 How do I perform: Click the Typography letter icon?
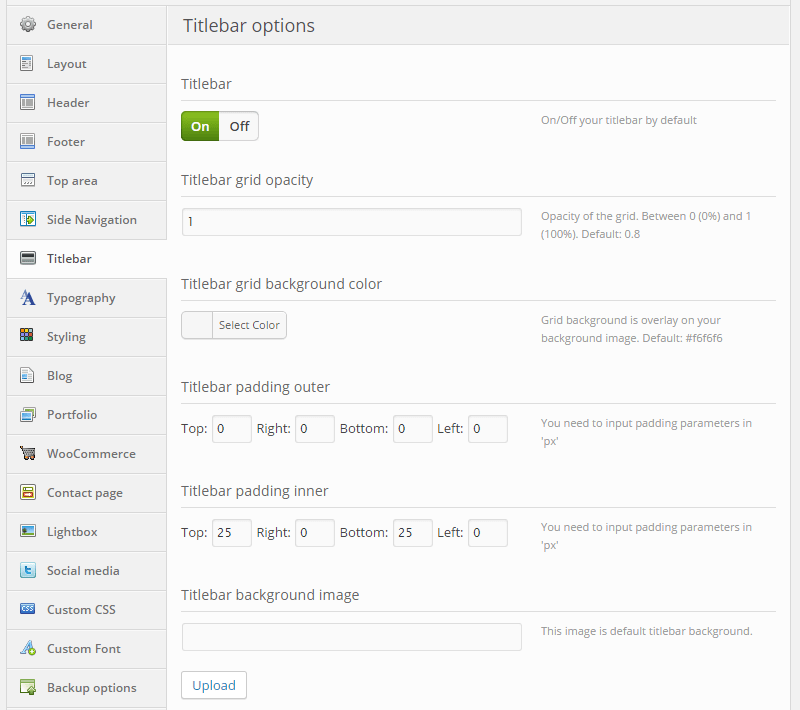28,298
